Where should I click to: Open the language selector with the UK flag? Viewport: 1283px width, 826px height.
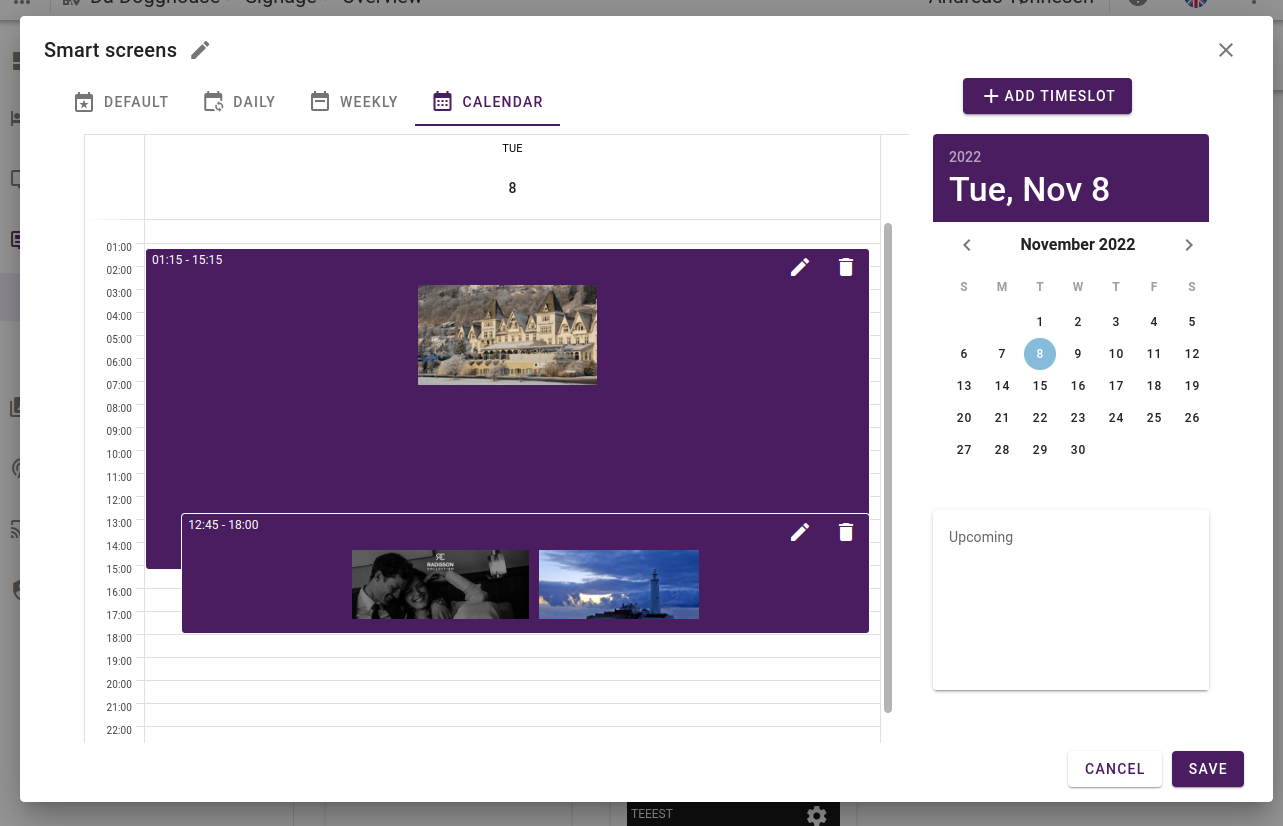click(1194, 4)
